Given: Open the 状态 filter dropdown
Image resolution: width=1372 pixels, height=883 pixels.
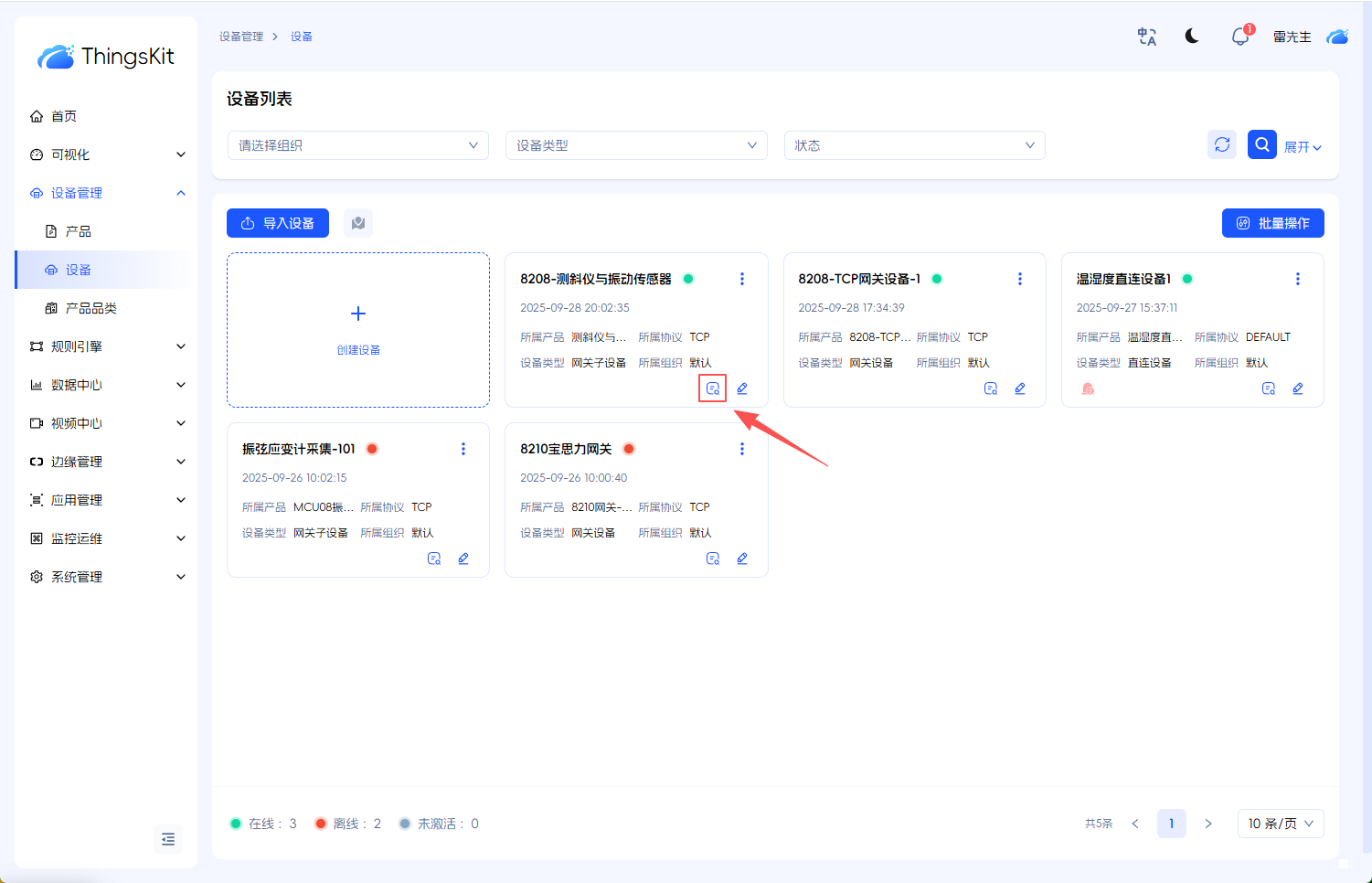Looking at the screenshot, I should coord(914,145).
